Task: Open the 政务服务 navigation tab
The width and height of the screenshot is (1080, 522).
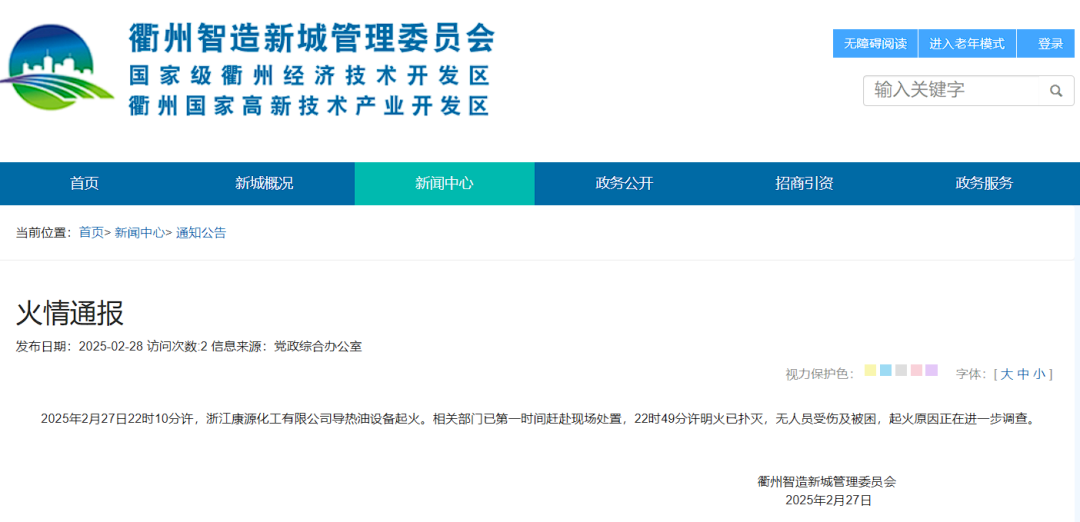Action: 984,183
